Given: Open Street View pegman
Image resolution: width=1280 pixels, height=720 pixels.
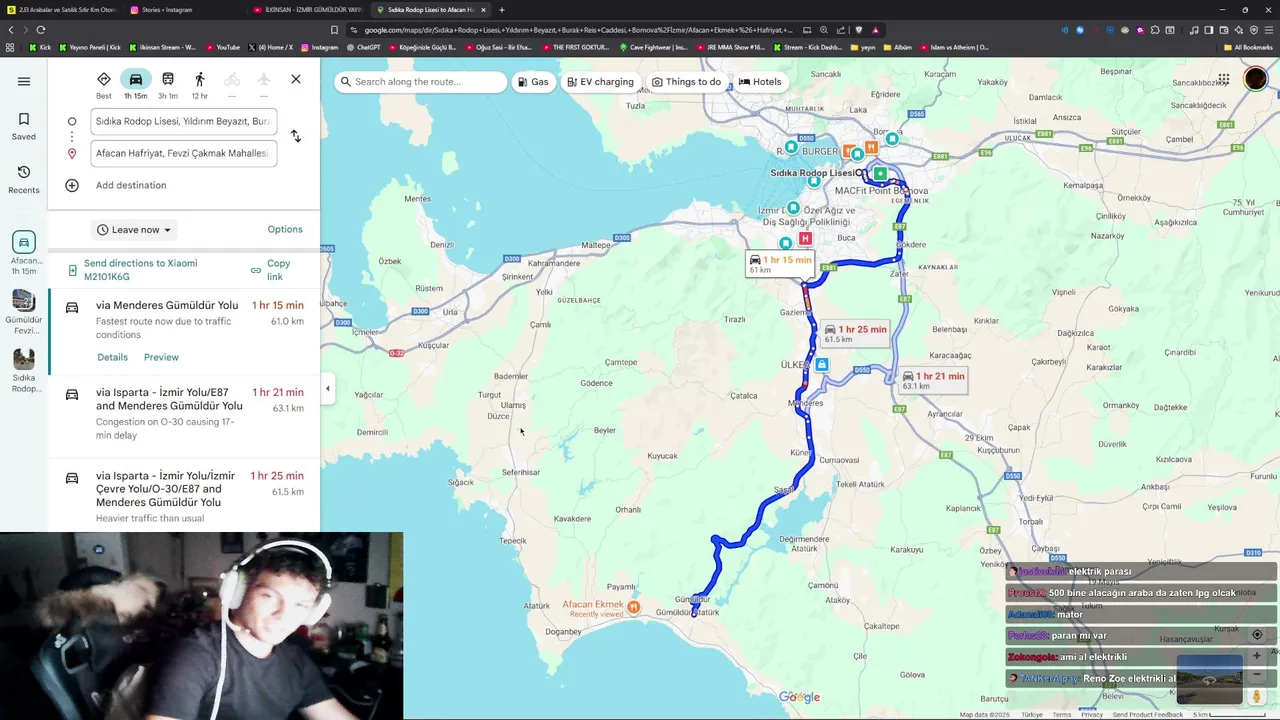Looking at the screenshot, I should [1257, 696].
